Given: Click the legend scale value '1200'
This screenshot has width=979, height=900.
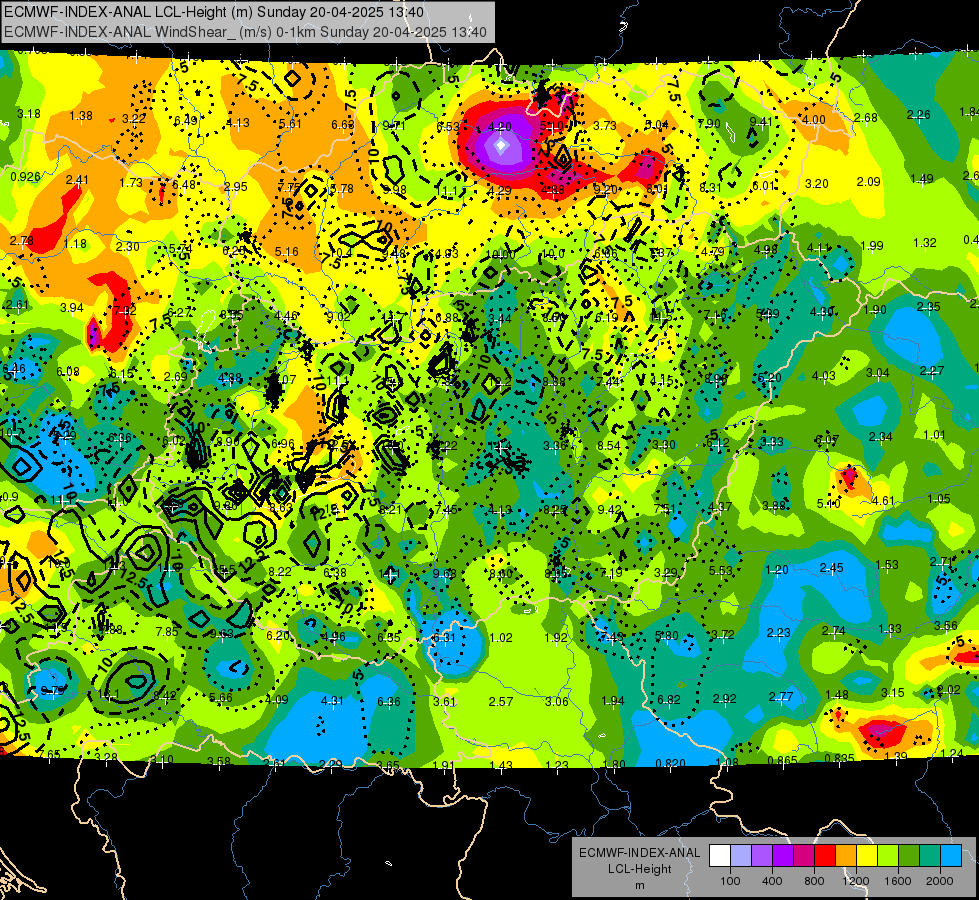Looking at the screenshot, I should [x=856, y=881].
